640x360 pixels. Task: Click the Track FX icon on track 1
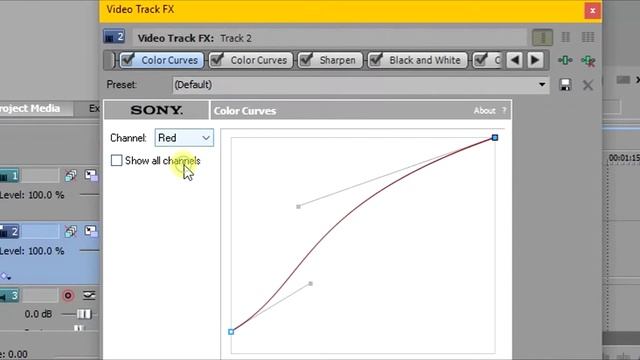coord(71,176)
